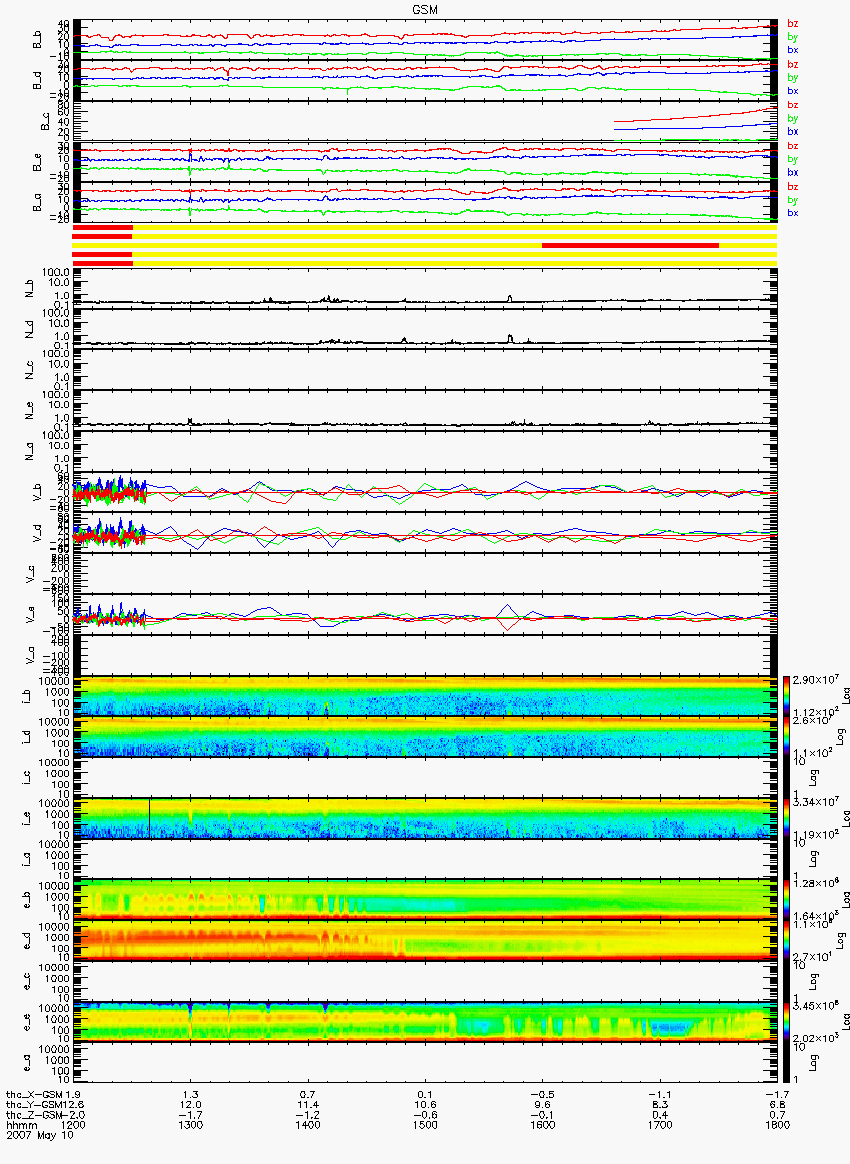
Task: Click the hhmm axis label
Action: 22,1125
